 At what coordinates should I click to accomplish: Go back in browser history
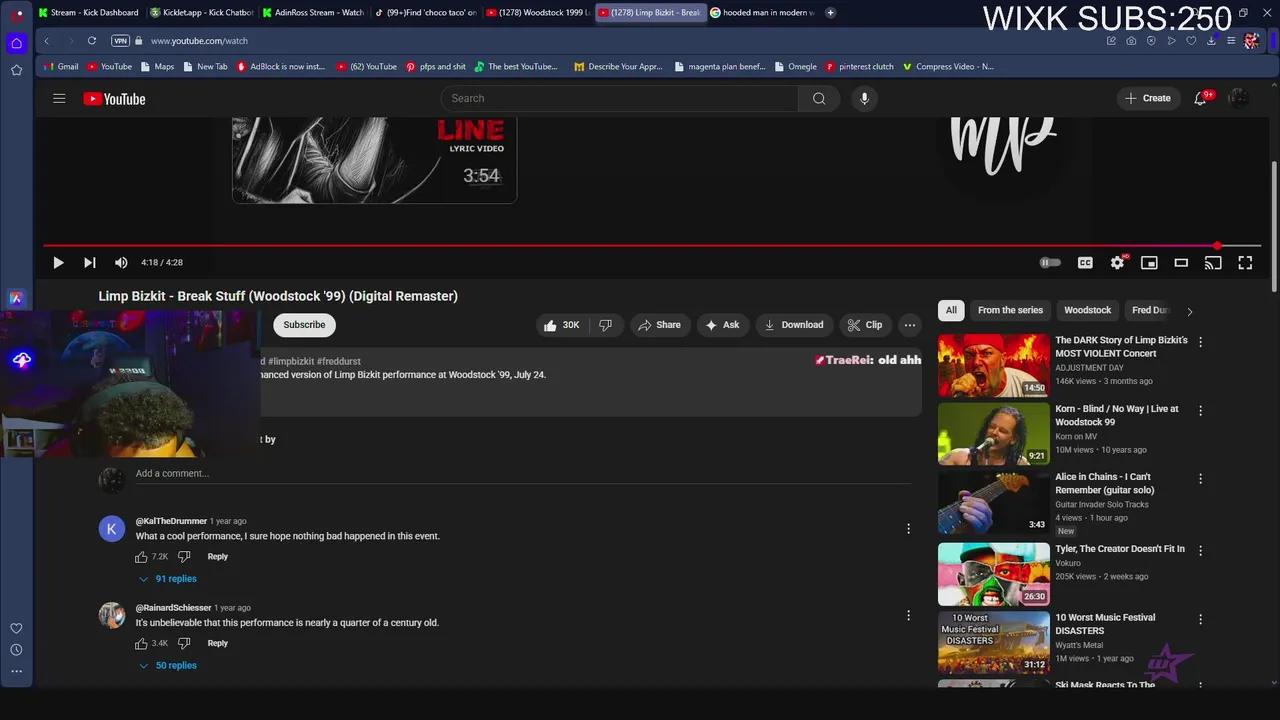[47, 41]
